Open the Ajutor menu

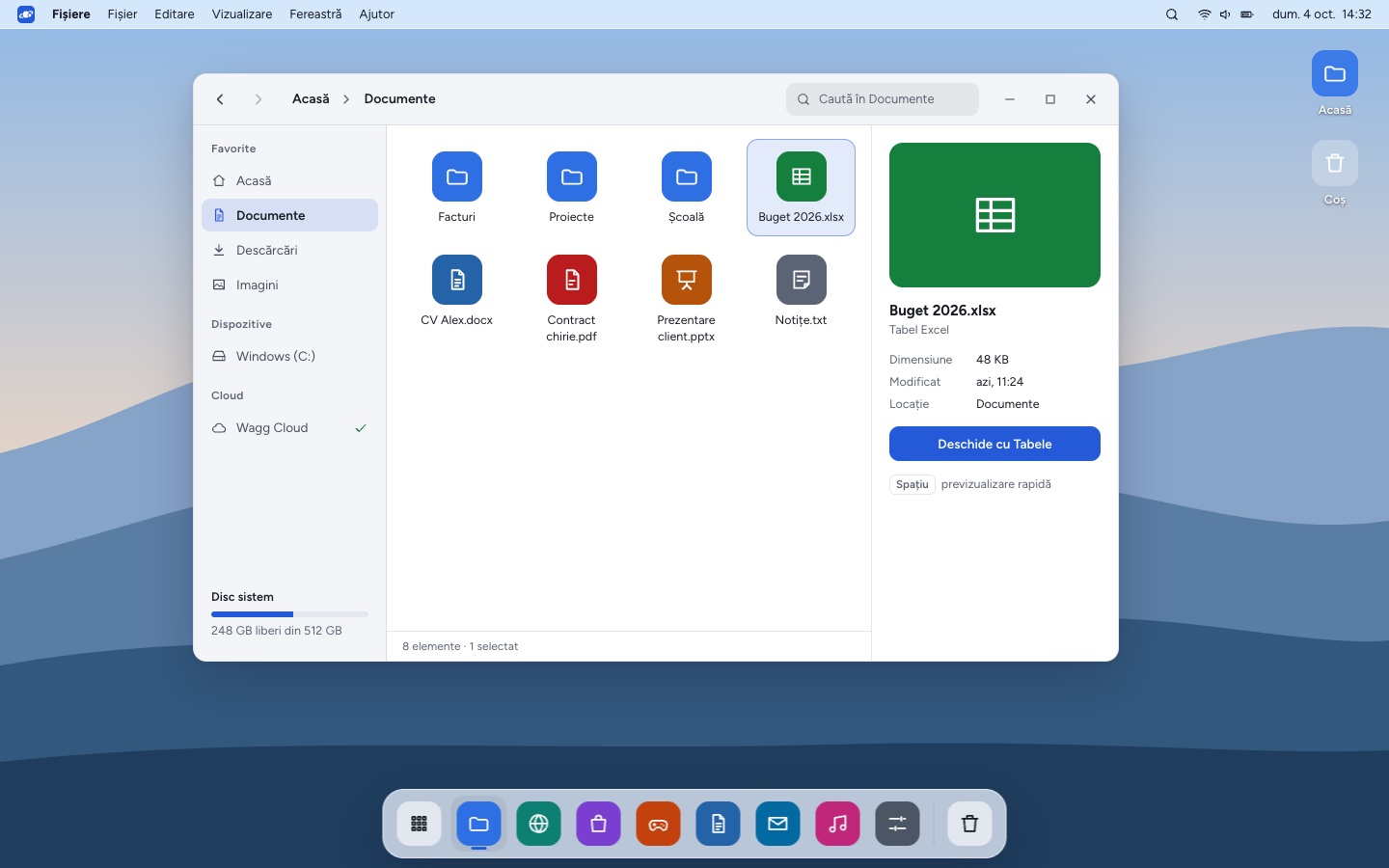click(376, 14)
